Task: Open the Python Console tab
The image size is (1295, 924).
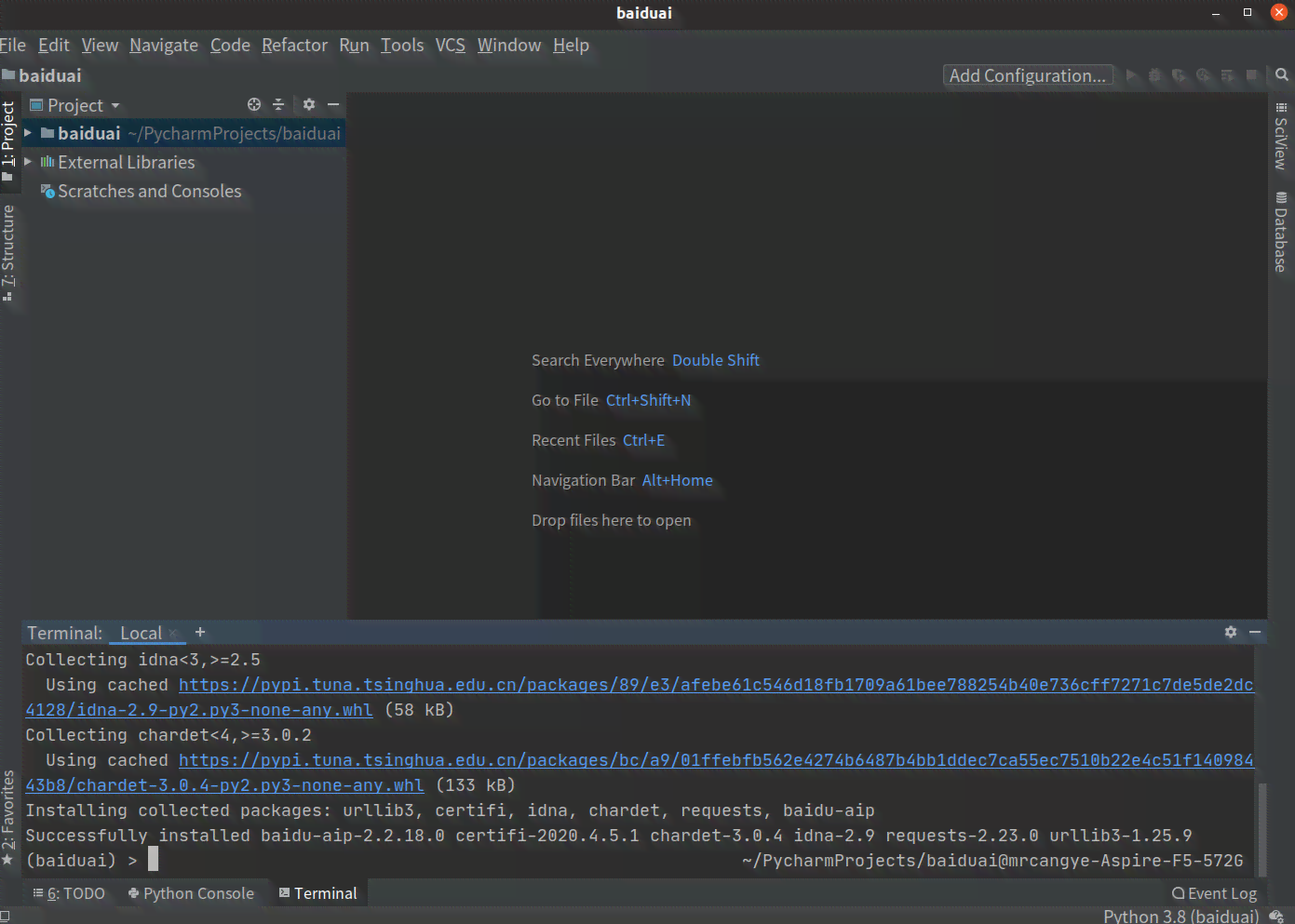Action: (191, 893)
